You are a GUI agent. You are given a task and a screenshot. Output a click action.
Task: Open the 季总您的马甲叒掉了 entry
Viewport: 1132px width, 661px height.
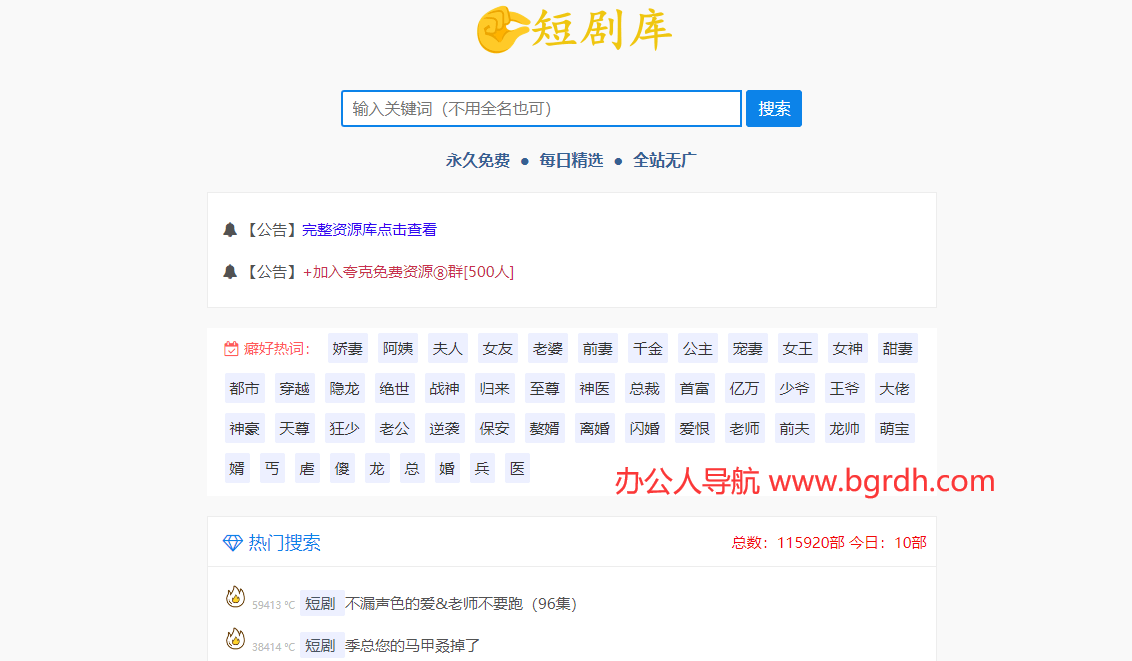click(x=412, y=646)
